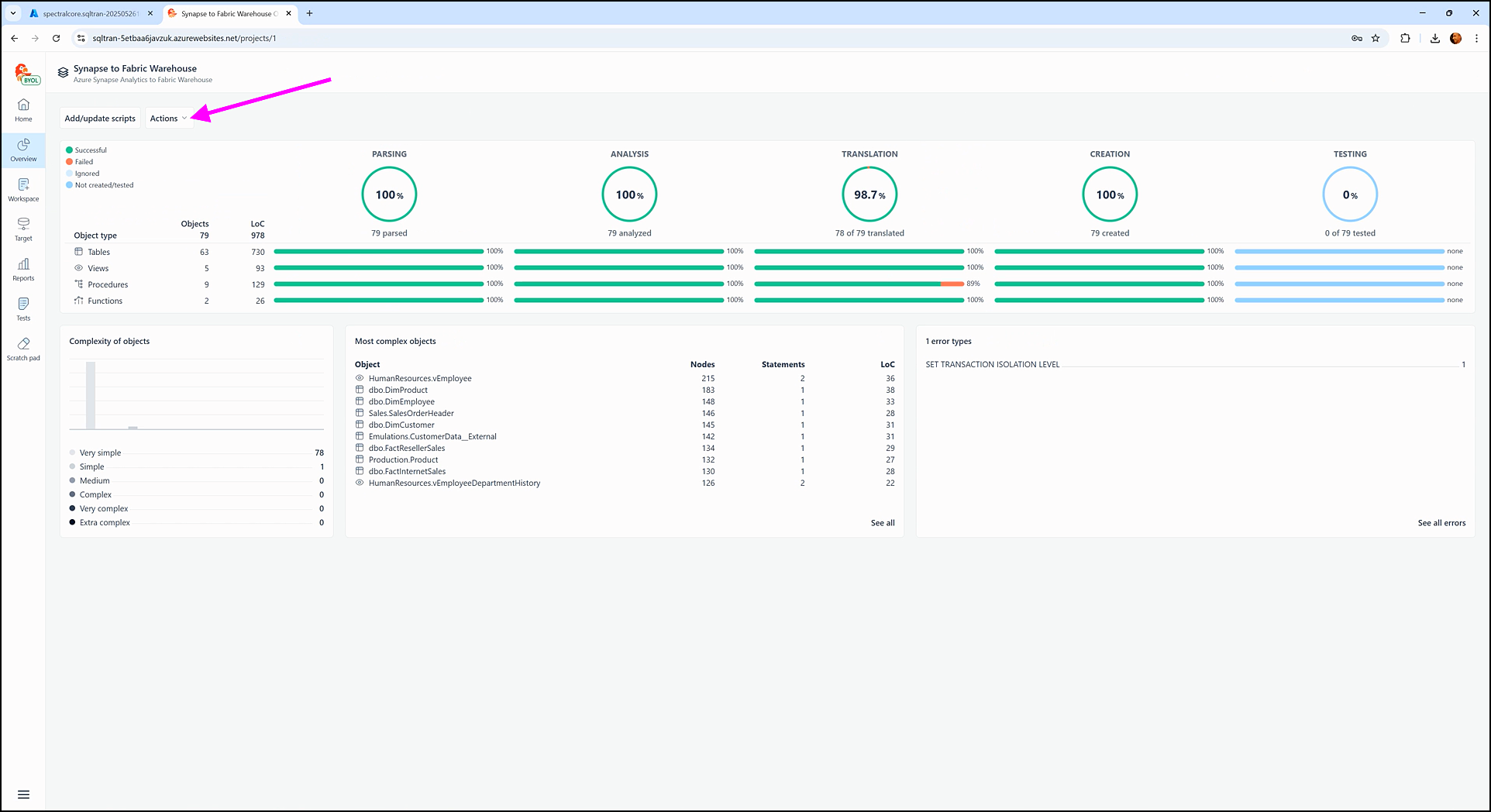The height and width of the screenshot is (812, 1491).
Task: Click the hamburger menu at sidebar bottom
Action: (x=23, y=794)
